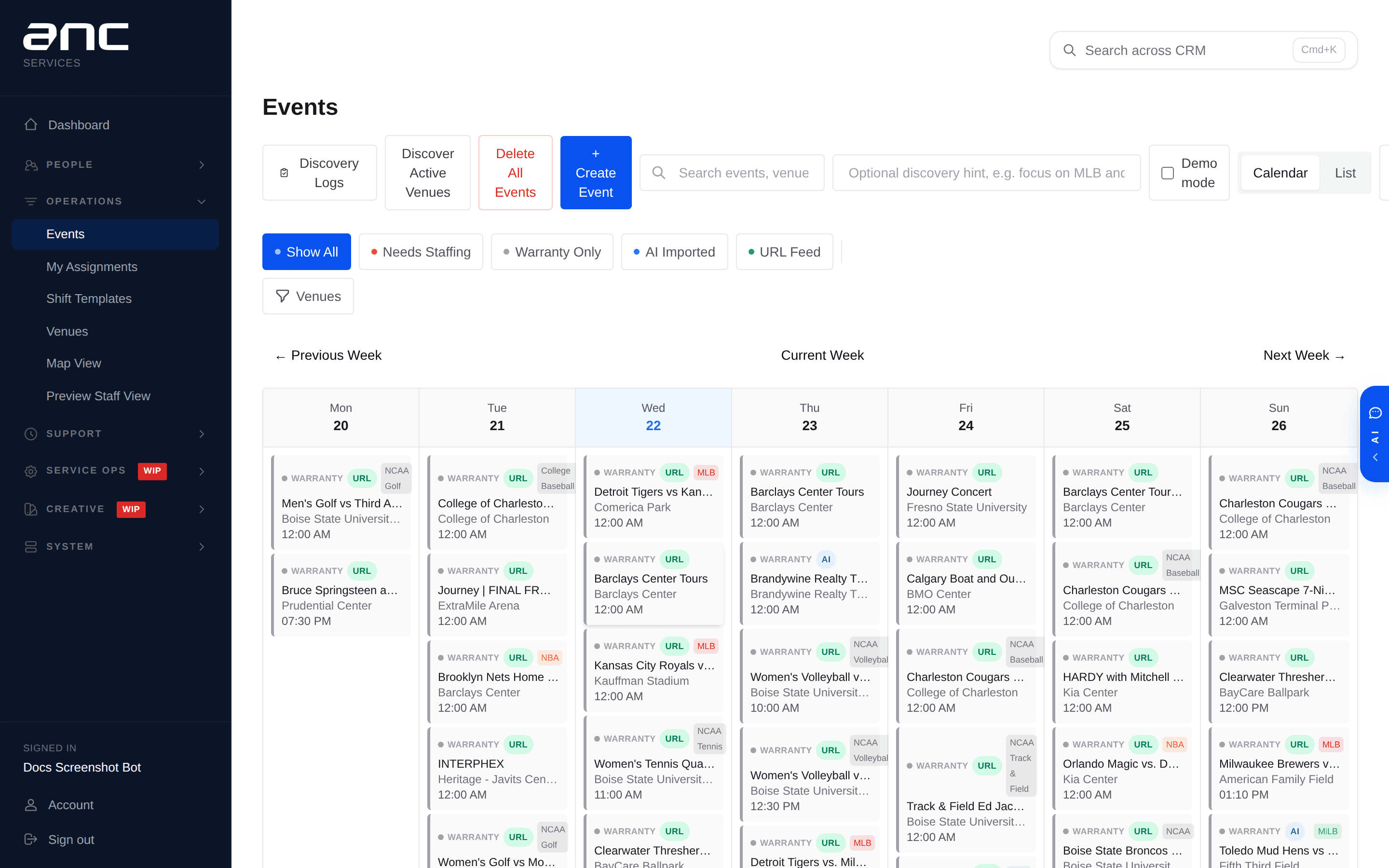Switch to List view
Viewport: 1389px width, 868px height.
[1345, 173]
